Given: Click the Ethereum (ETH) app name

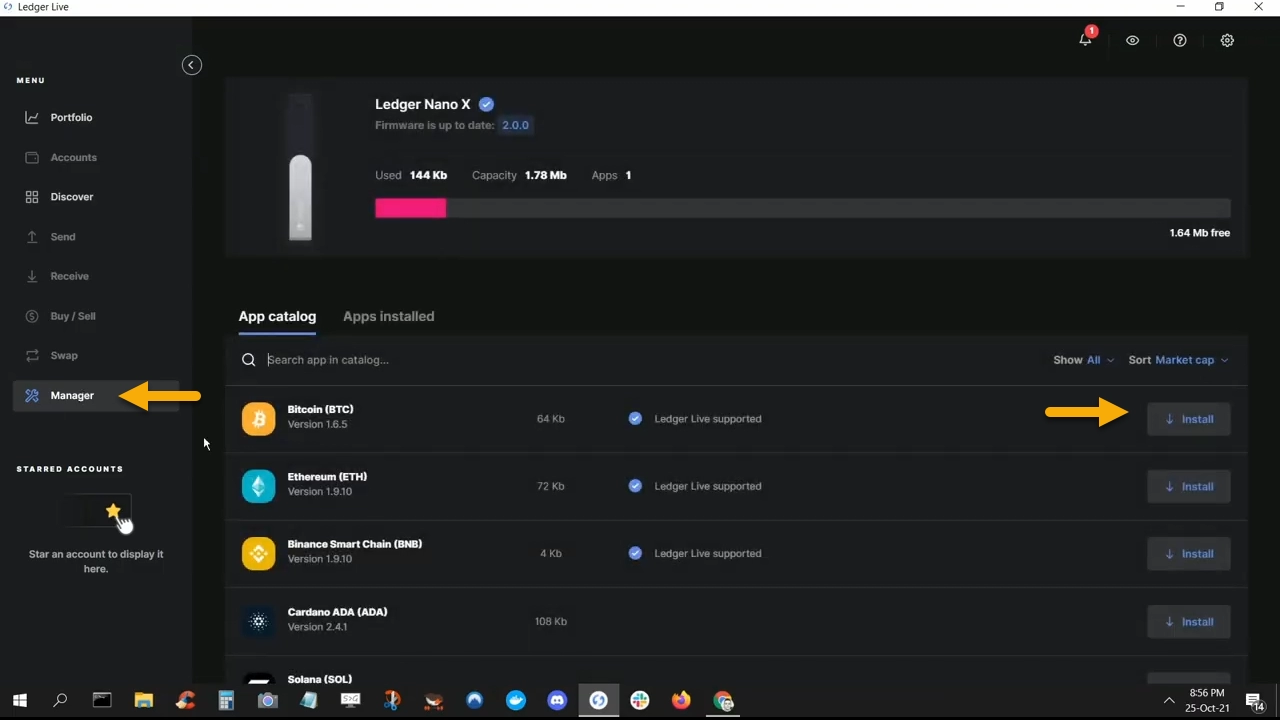Looking at the screenshot, I should pos(327,477).
